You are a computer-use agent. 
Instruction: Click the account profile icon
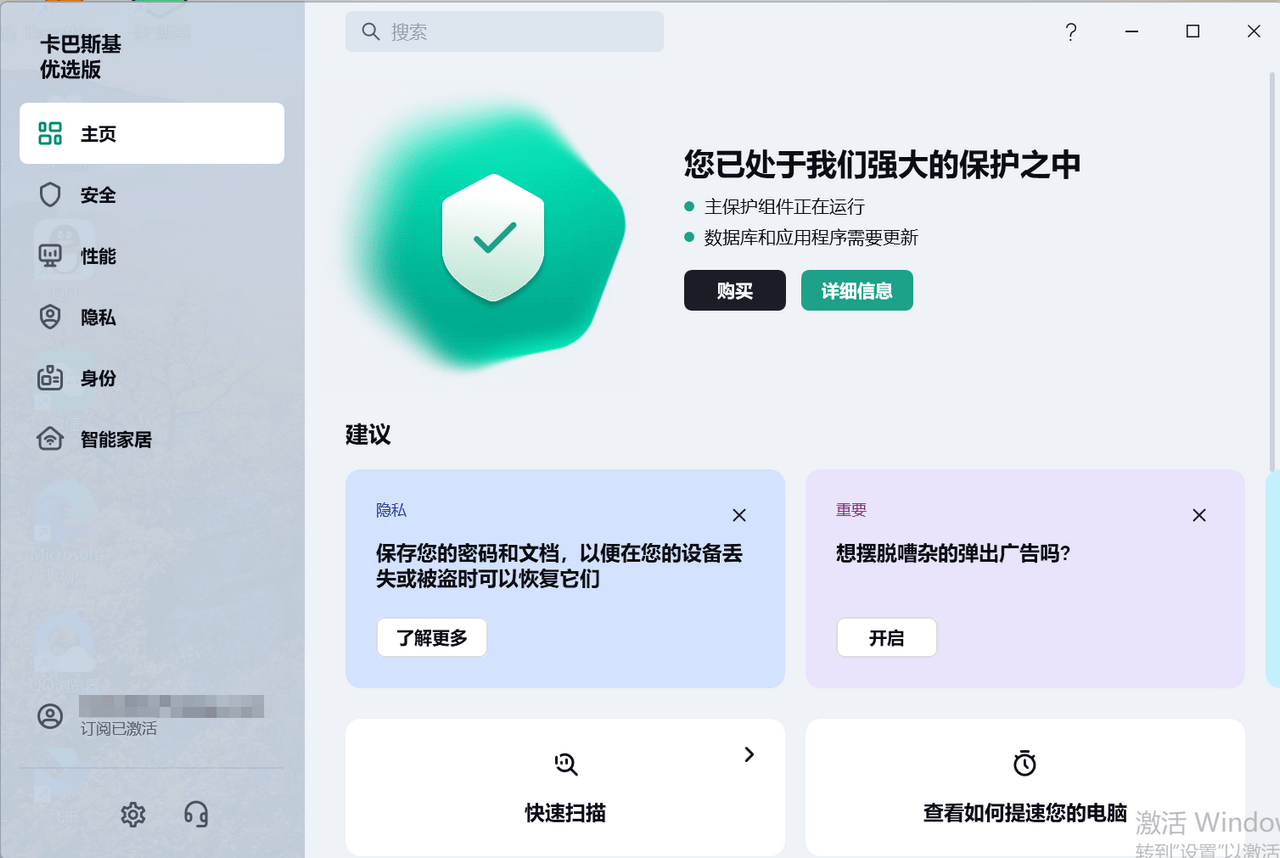tap(50, 716)
